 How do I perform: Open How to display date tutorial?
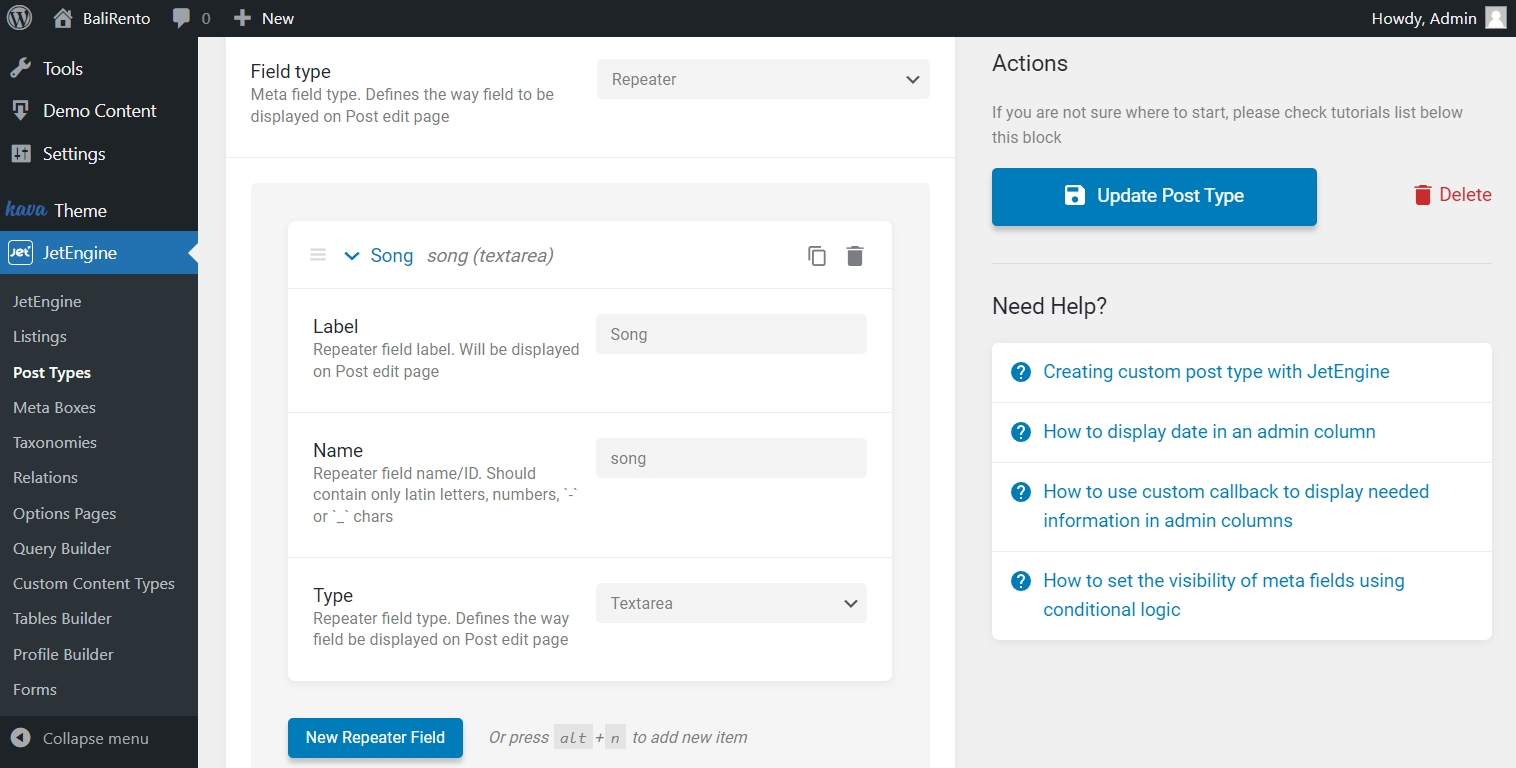(x=1209, y=432)
